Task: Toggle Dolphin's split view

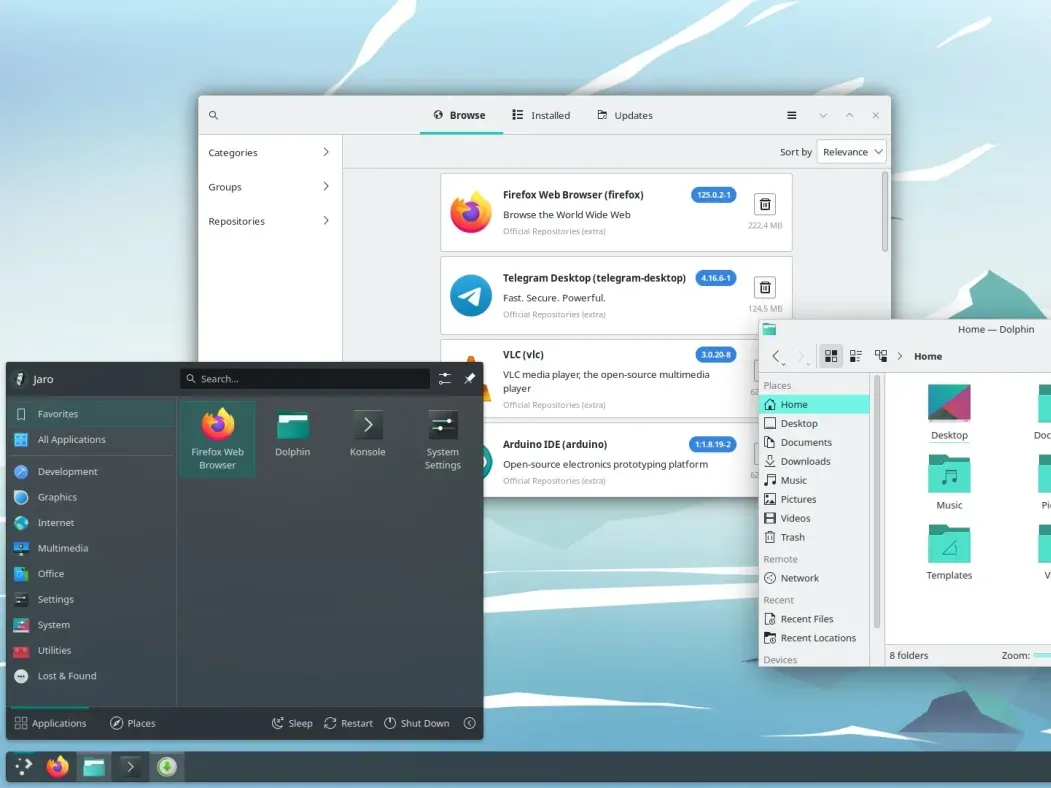Action: point(881,355)
